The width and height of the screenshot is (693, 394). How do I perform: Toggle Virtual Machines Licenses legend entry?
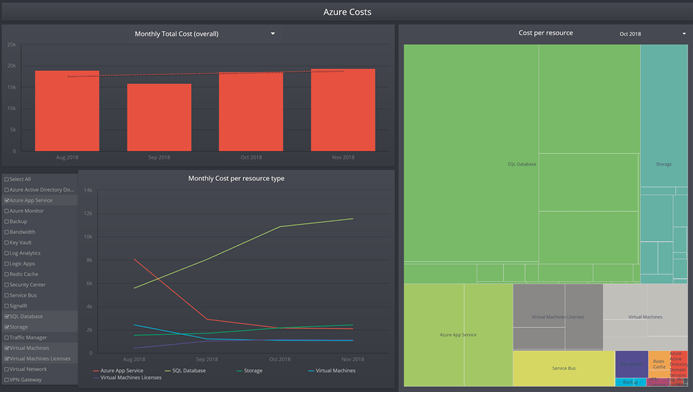tap(127, 378)
